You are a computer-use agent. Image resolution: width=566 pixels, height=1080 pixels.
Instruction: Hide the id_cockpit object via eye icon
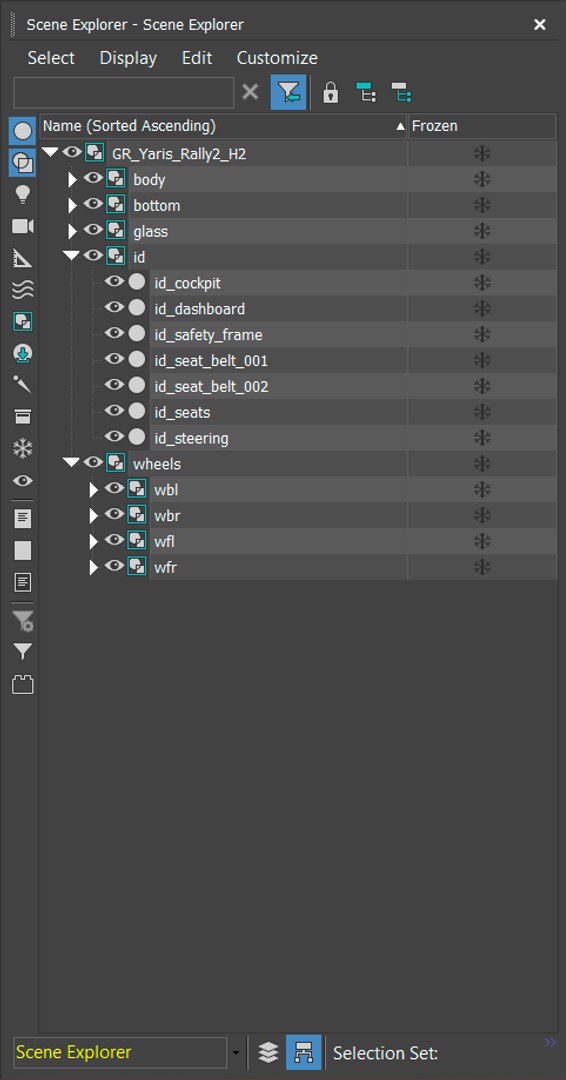pyautogui.click(x=114, y=282)
